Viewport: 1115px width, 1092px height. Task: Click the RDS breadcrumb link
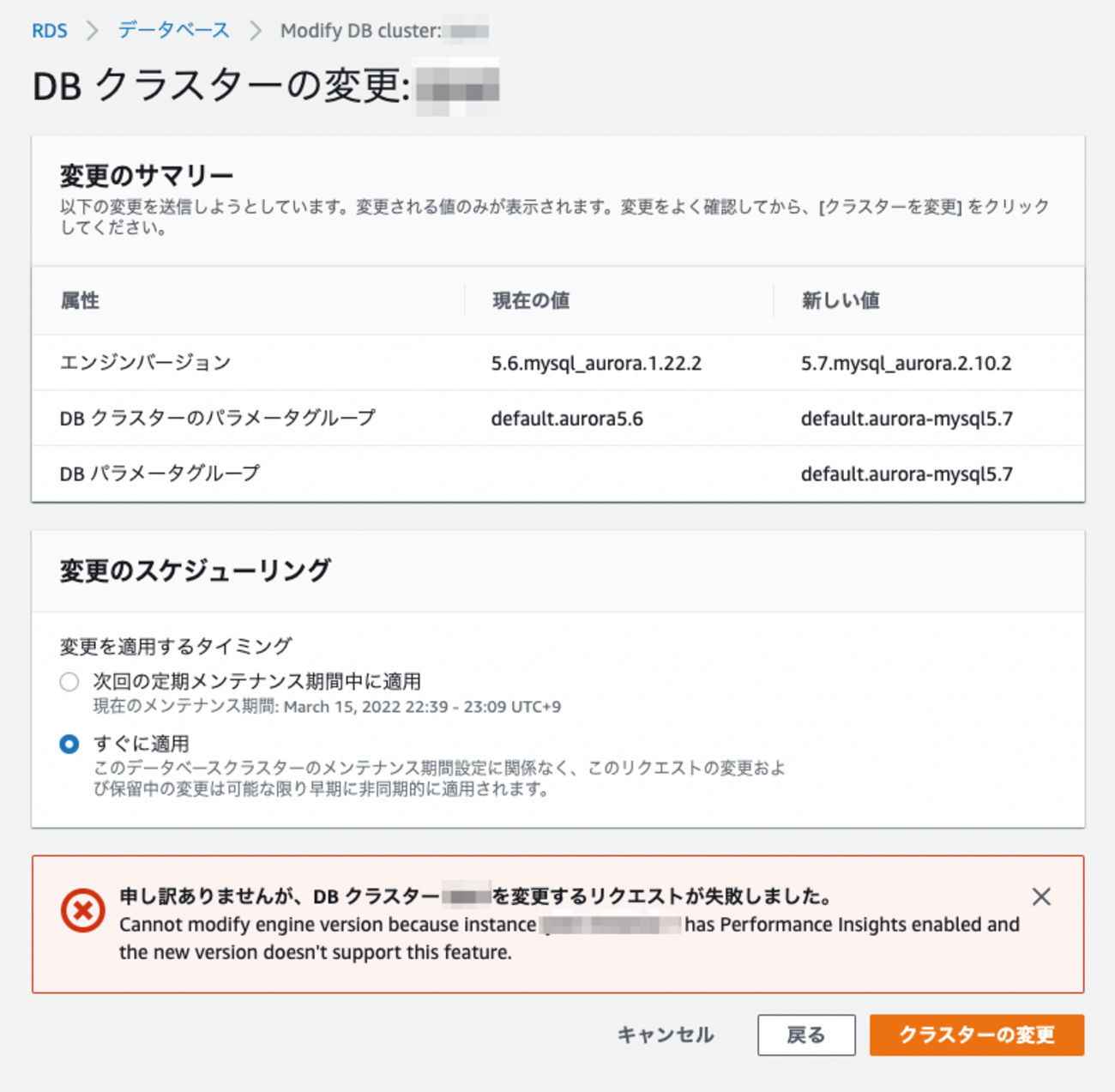(x=49, y=31)
